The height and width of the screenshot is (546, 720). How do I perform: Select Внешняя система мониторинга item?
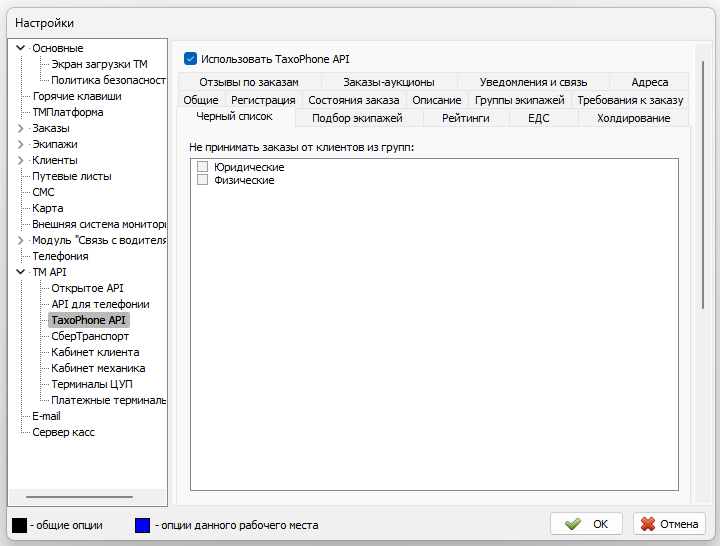pos(99,225)
